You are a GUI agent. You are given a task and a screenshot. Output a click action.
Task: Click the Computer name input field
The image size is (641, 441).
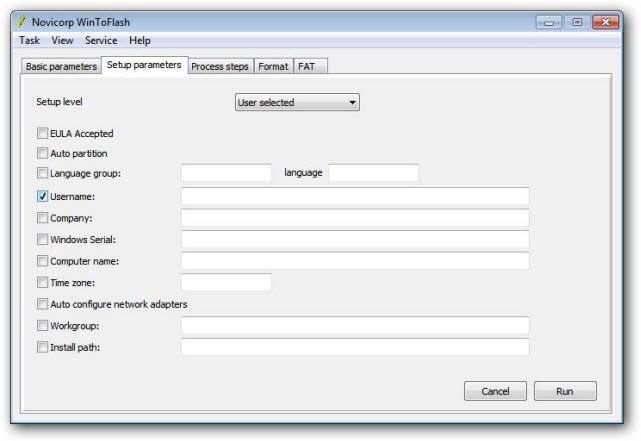355,261
